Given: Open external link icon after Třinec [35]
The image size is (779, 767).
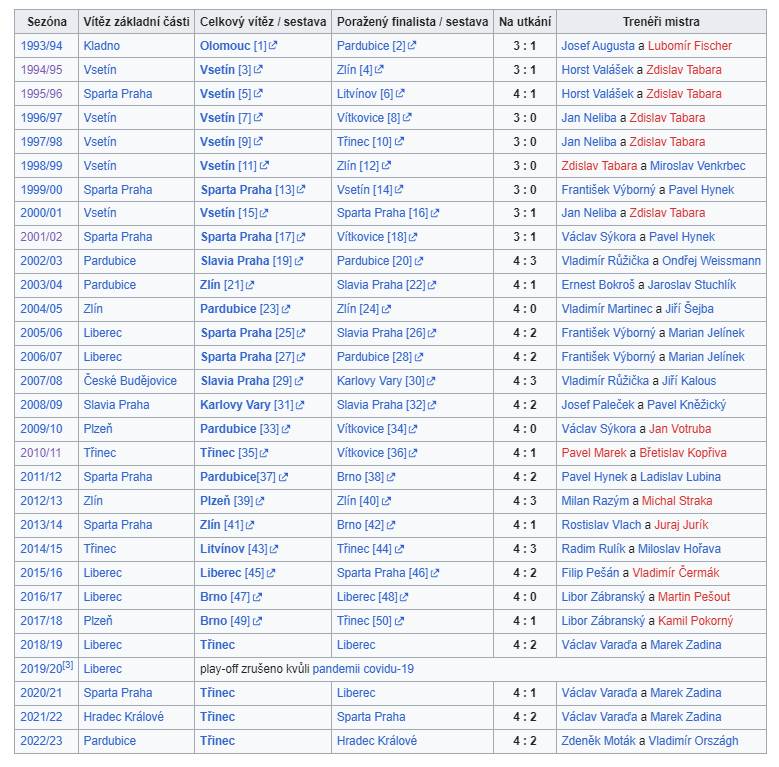Looking at the screenshot, I should [x=263, y=453].
